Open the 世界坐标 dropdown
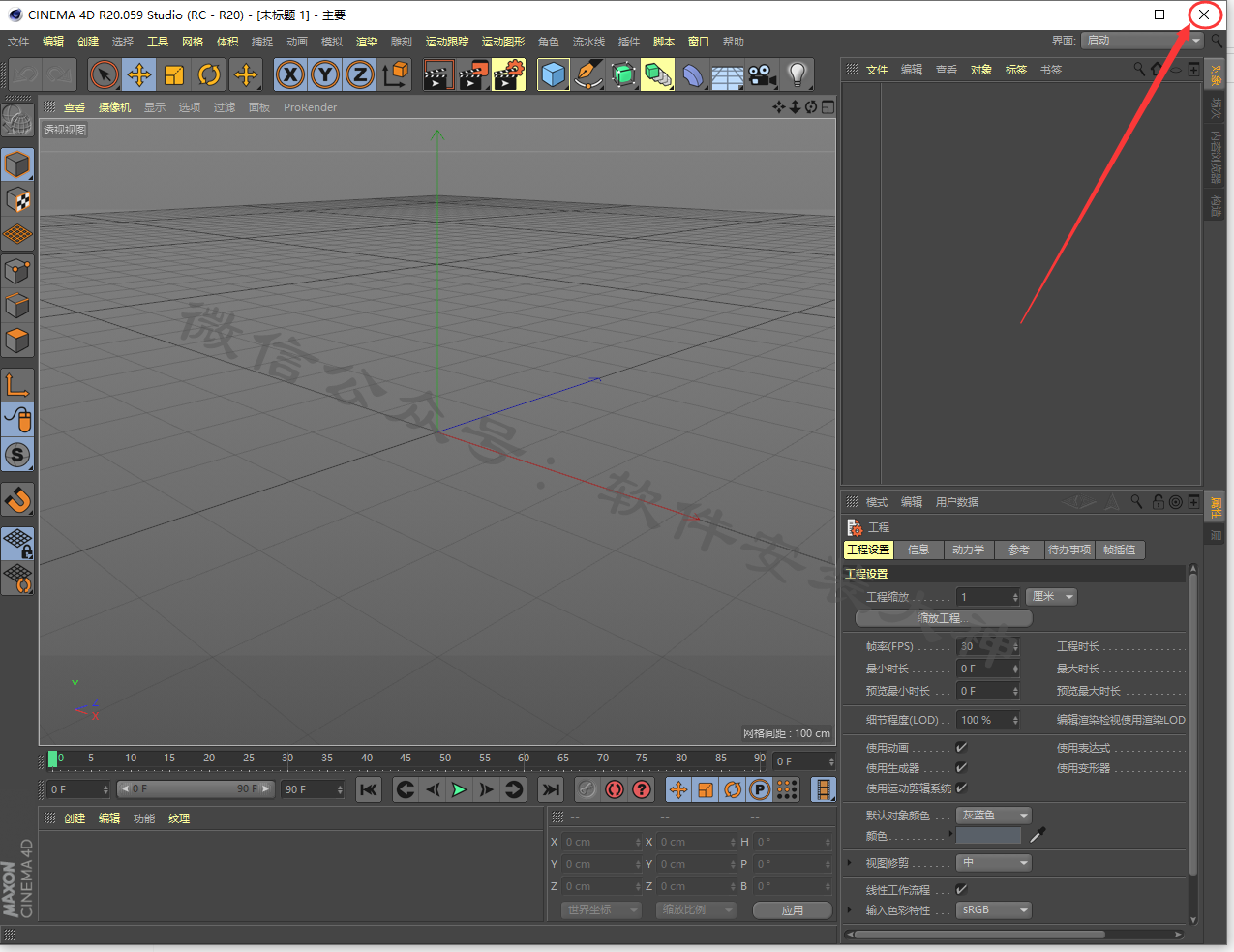The image size is (1234, 952). [601, 910]
